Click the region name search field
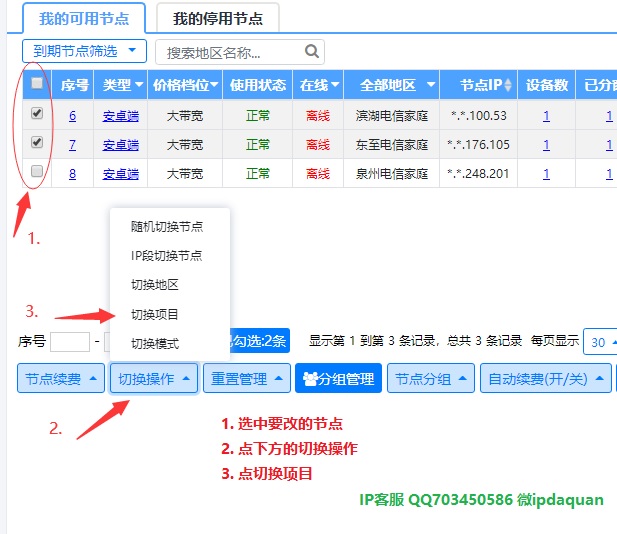This screenshot has height=534, width=617. (233, 52)
